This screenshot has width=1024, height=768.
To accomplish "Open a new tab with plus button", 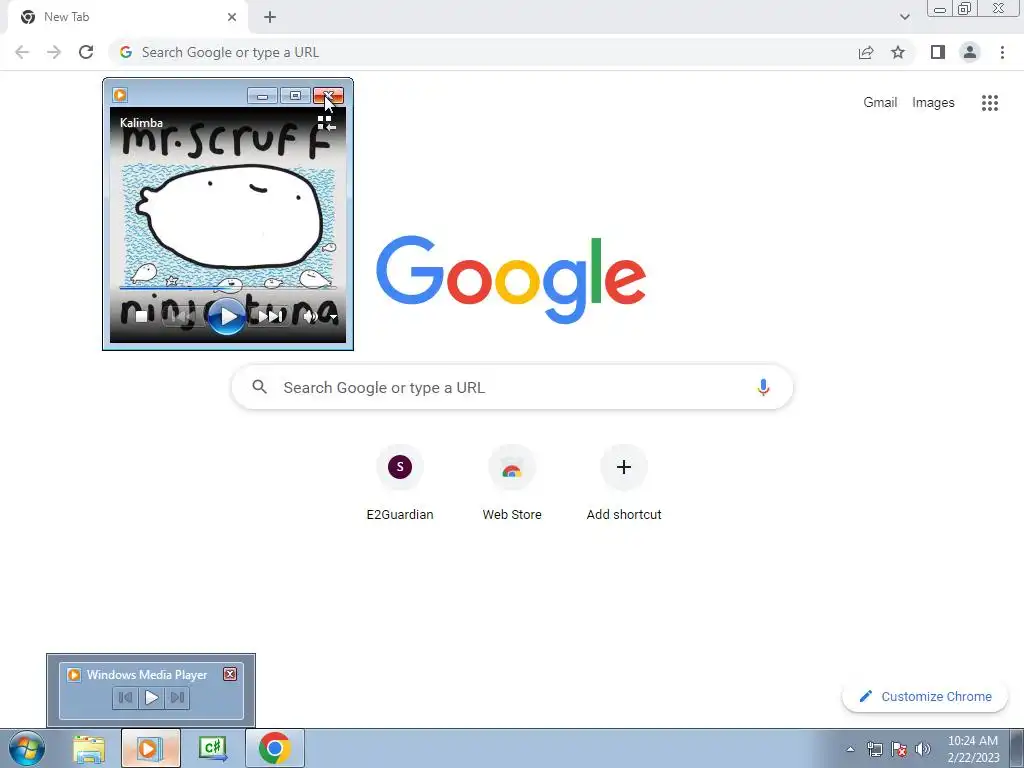I will coord(270,18).
